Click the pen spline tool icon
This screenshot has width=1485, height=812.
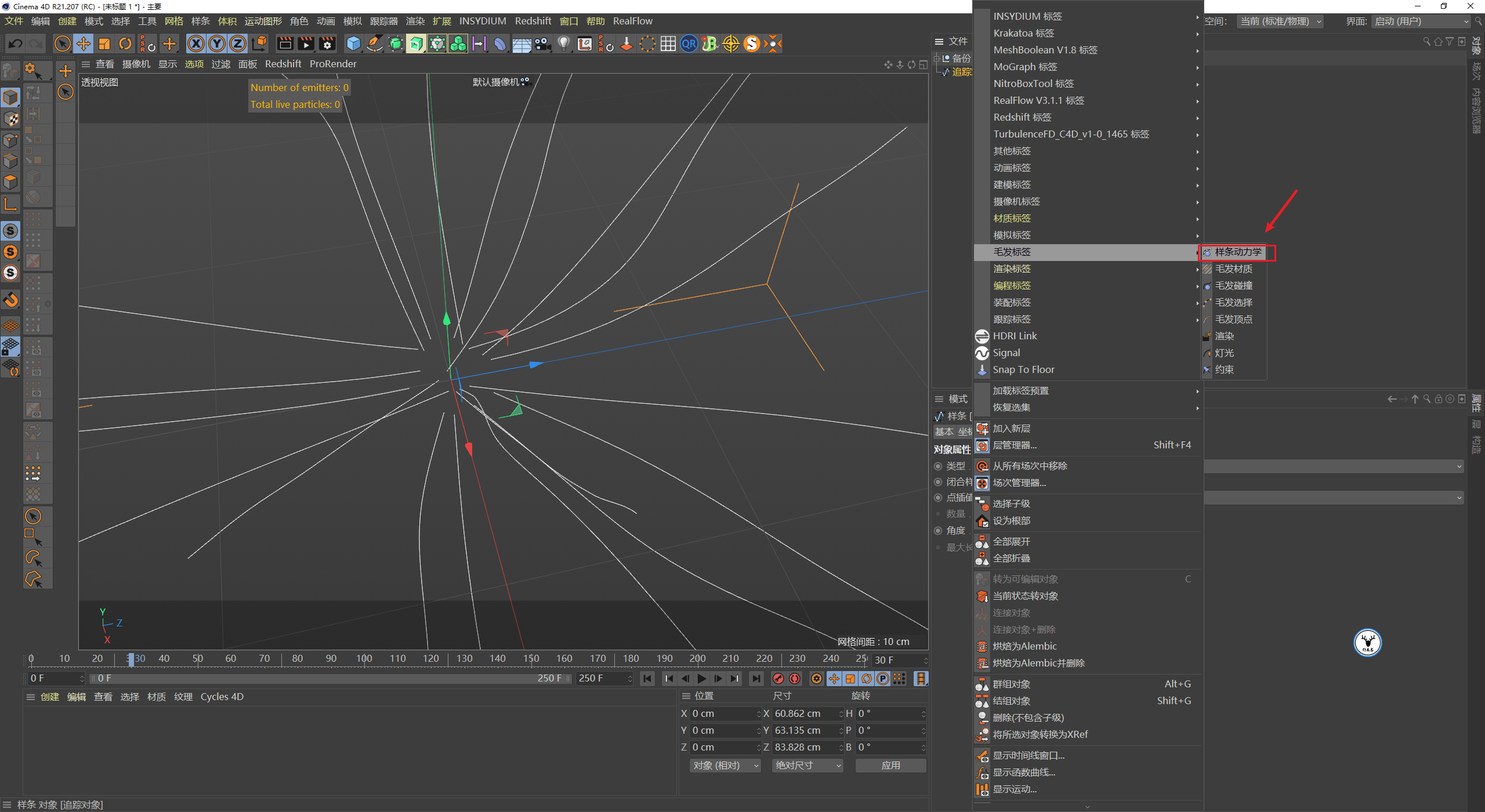375,43
